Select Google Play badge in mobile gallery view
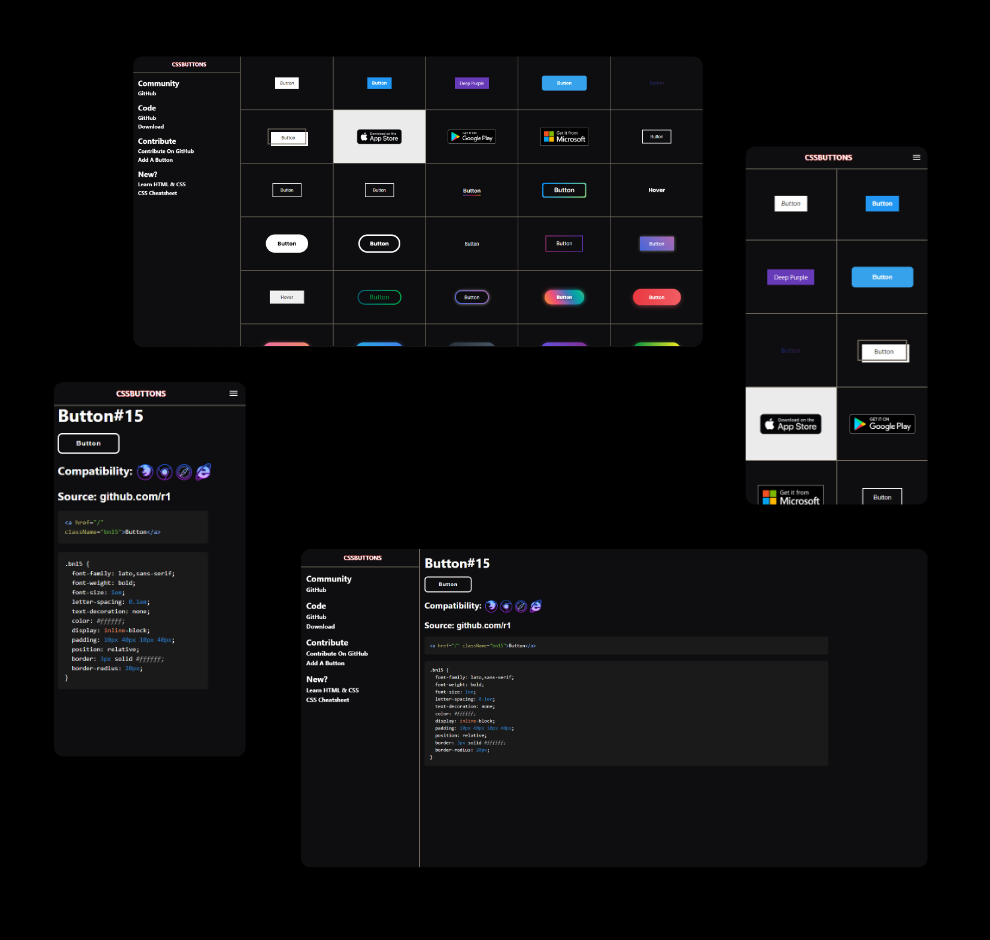The width and height of the screenshot is (990, 940). (x=882, y=424)
